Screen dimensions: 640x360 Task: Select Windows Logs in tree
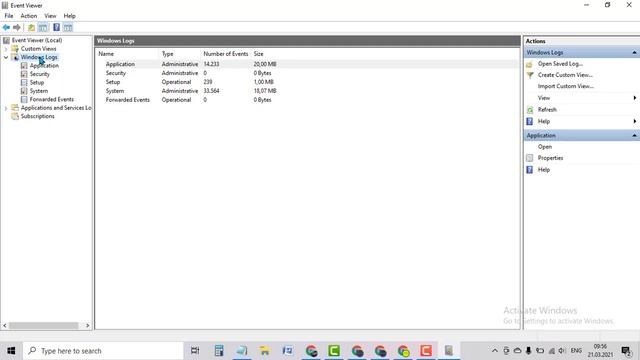[x=39, y=57]
